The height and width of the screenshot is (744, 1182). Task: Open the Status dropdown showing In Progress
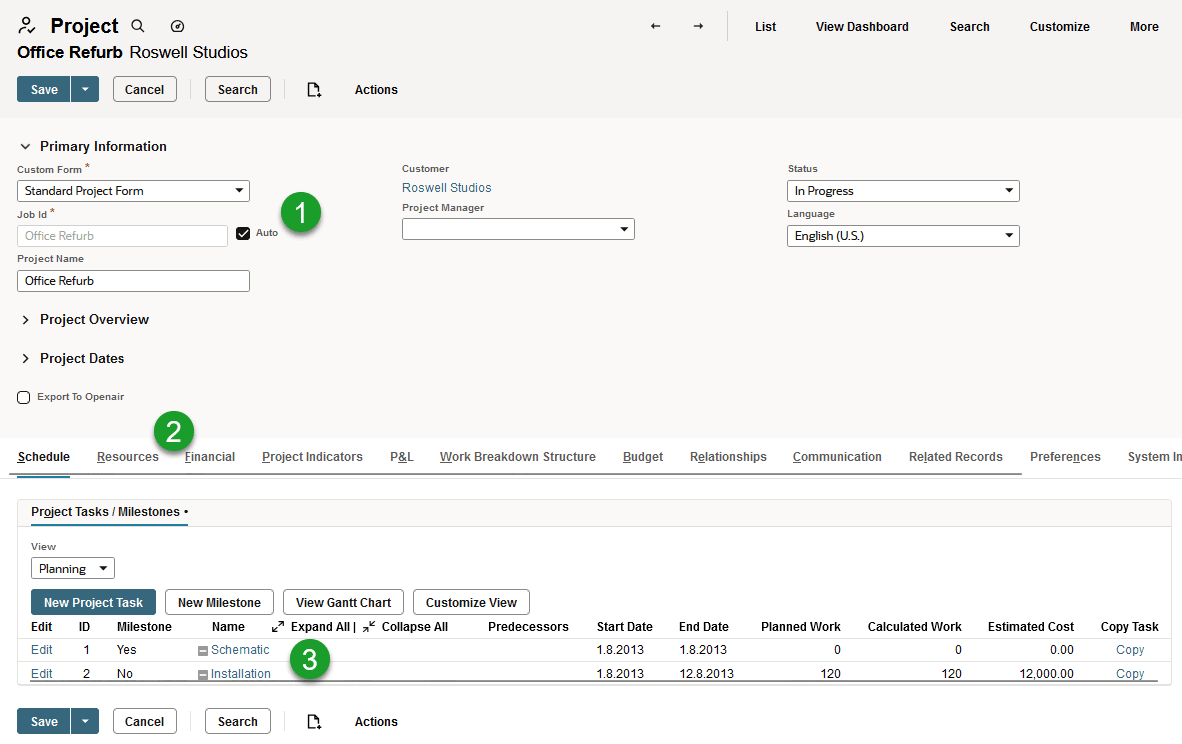click(x=903, y=191)
